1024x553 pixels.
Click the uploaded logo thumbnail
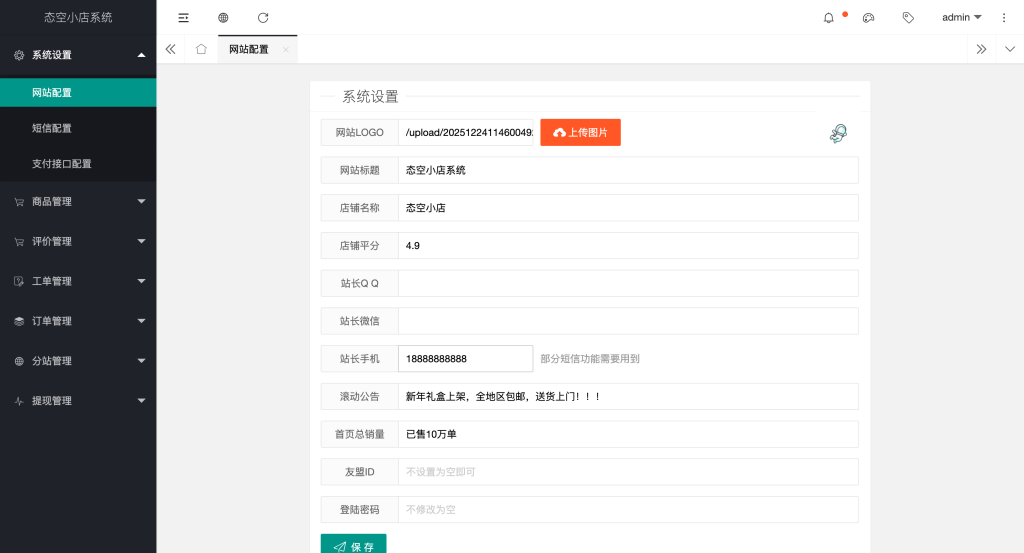(x=838, y=133)
